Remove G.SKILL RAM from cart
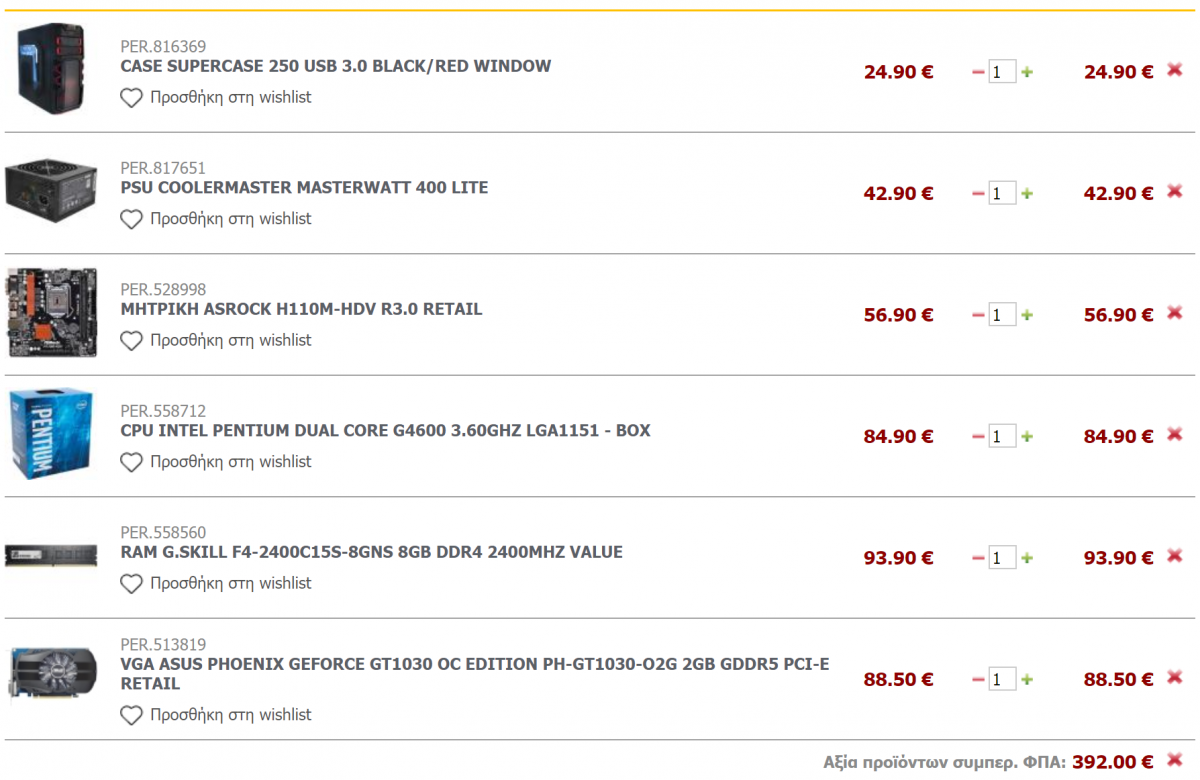This screenshot has width=1200, height=780. (1175, 555)
